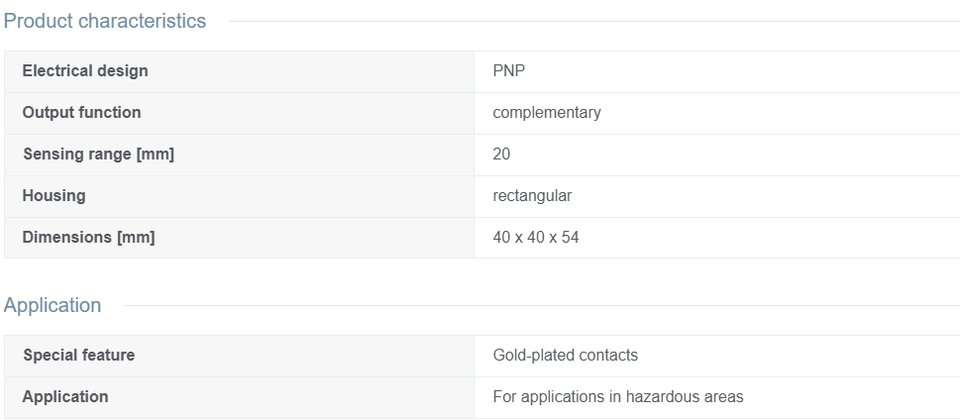Click the Product characteristics heading
Image resolution: width=960 pixels, height=420 pixels.
tap(105, 21)
